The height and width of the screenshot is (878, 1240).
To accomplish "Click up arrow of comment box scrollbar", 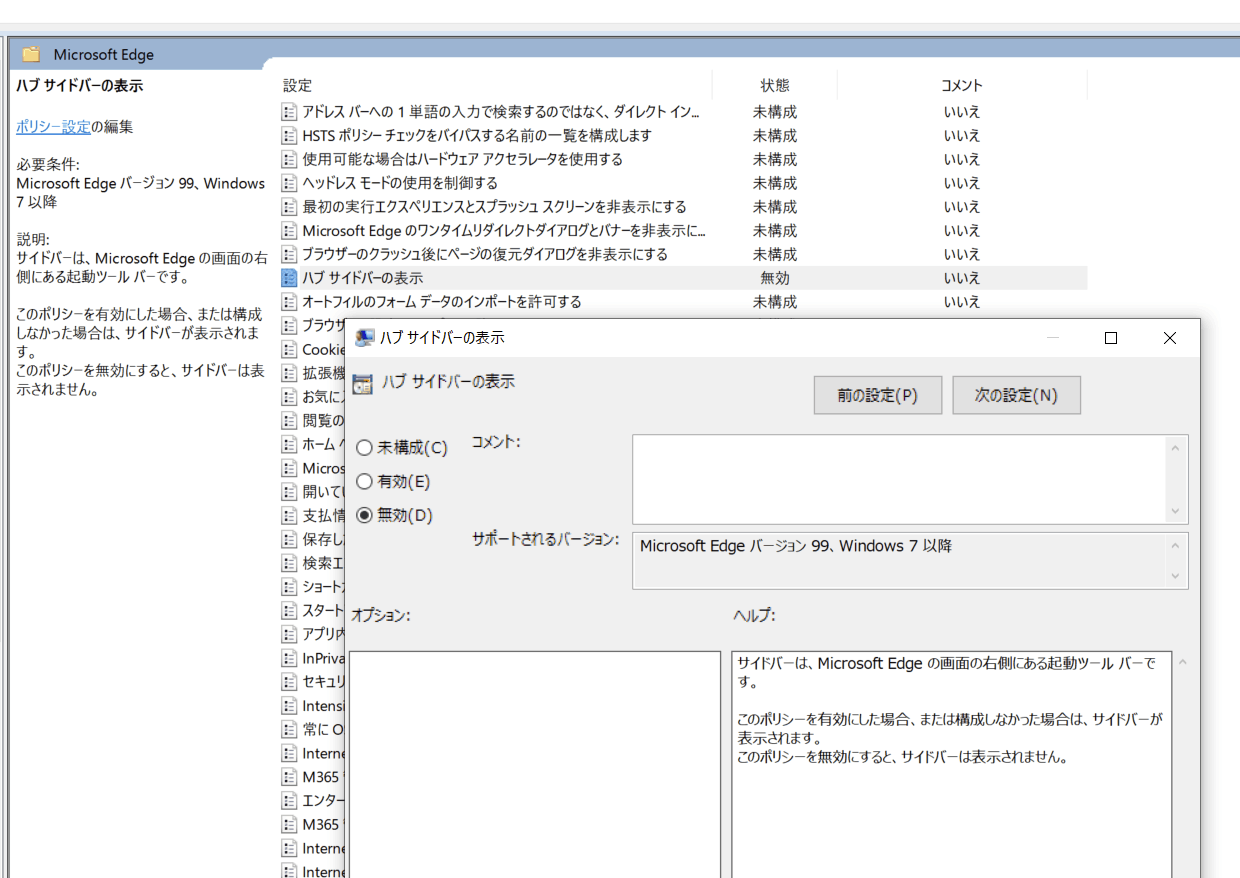I will pos(1175,448).
